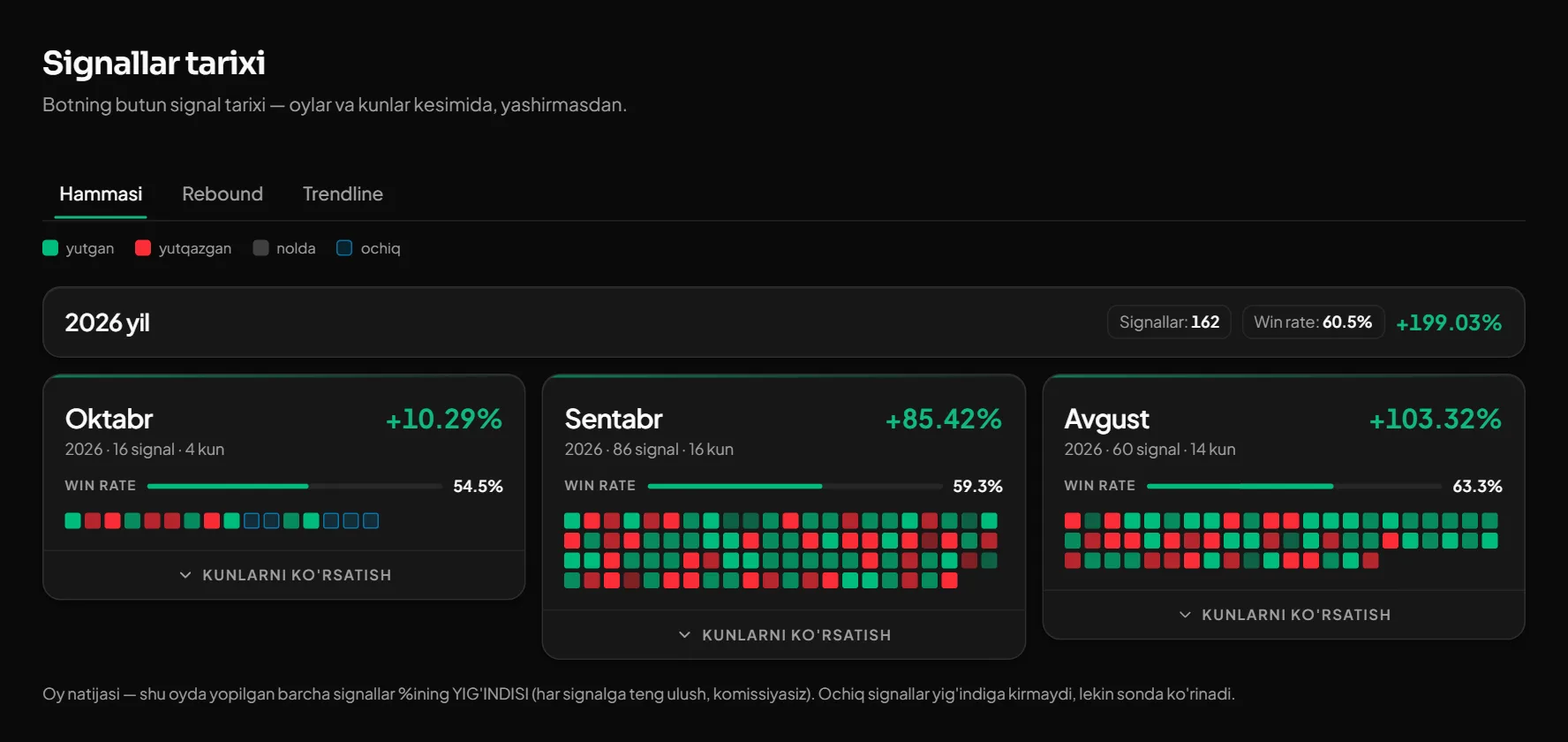This screenshot has width=1568, height=742.
Task: Click the red yutqazgan legend swatch
Action: [143, 248]
